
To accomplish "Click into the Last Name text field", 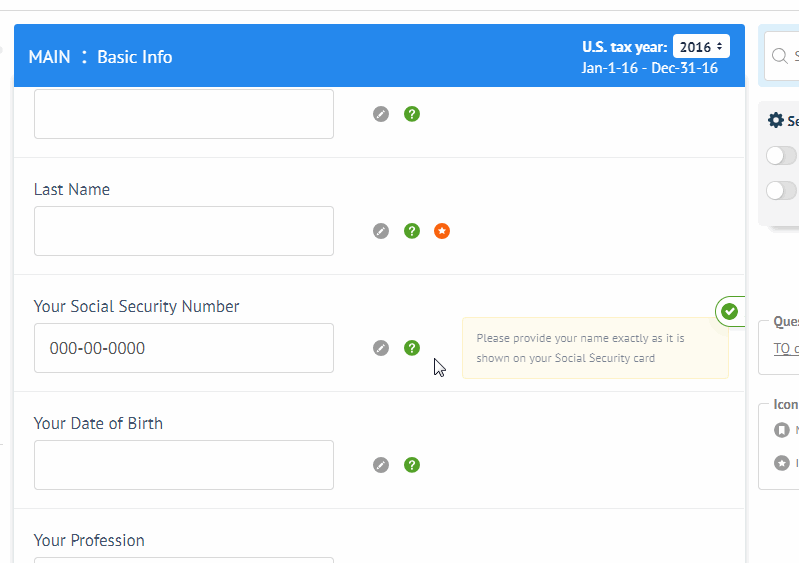I will tap(183, 231).
